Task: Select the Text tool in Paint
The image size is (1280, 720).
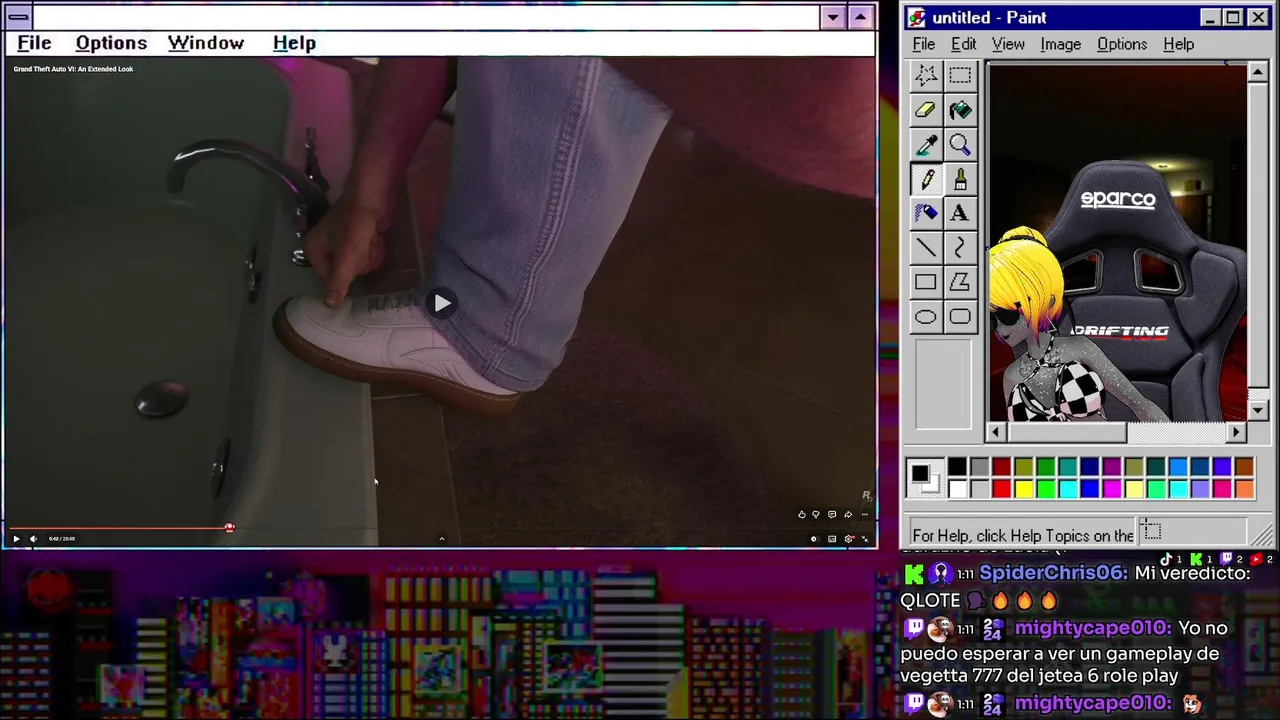Action: tap(960, 213)
